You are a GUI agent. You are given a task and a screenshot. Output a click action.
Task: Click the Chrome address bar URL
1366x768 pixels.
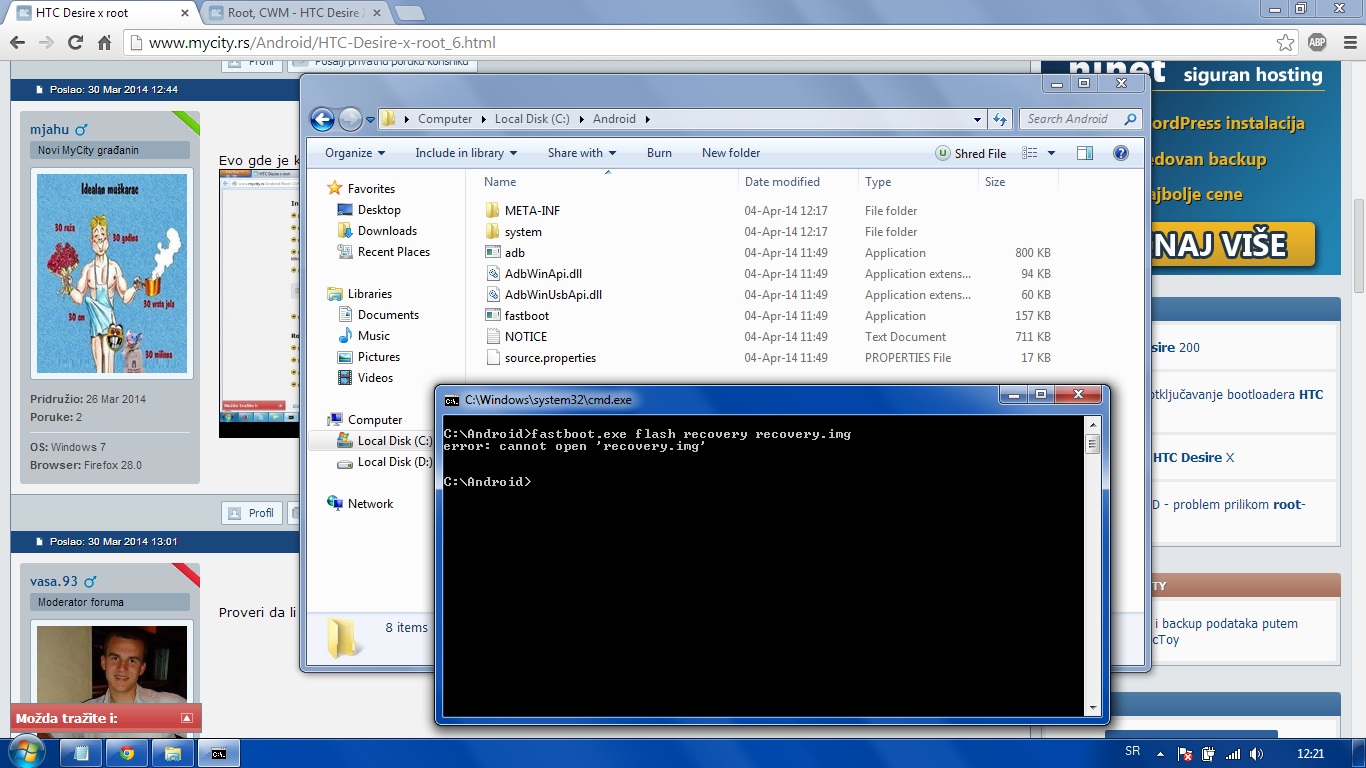(322, 43)
